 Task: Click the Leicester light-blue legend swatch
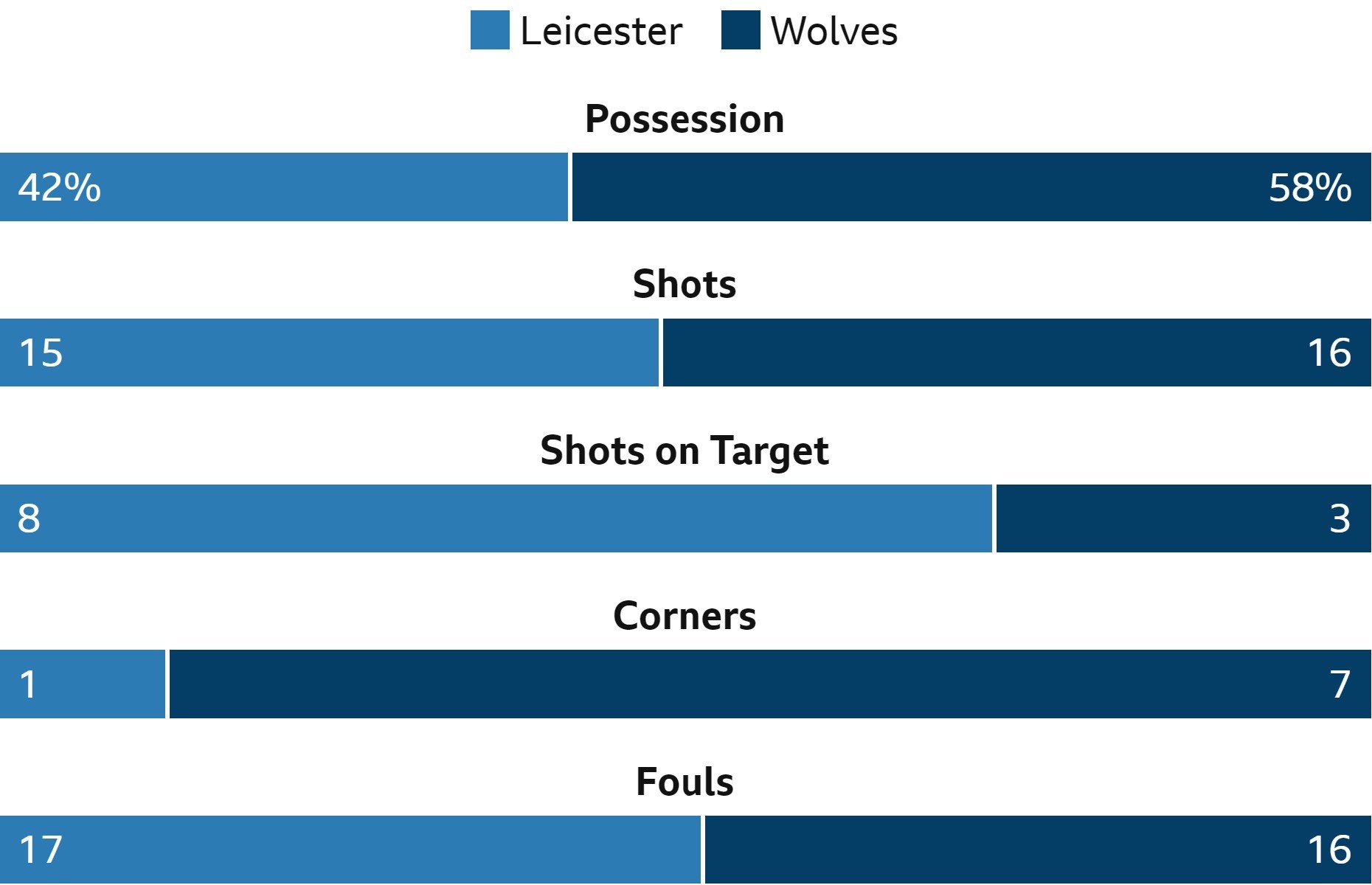pos(490,30)
